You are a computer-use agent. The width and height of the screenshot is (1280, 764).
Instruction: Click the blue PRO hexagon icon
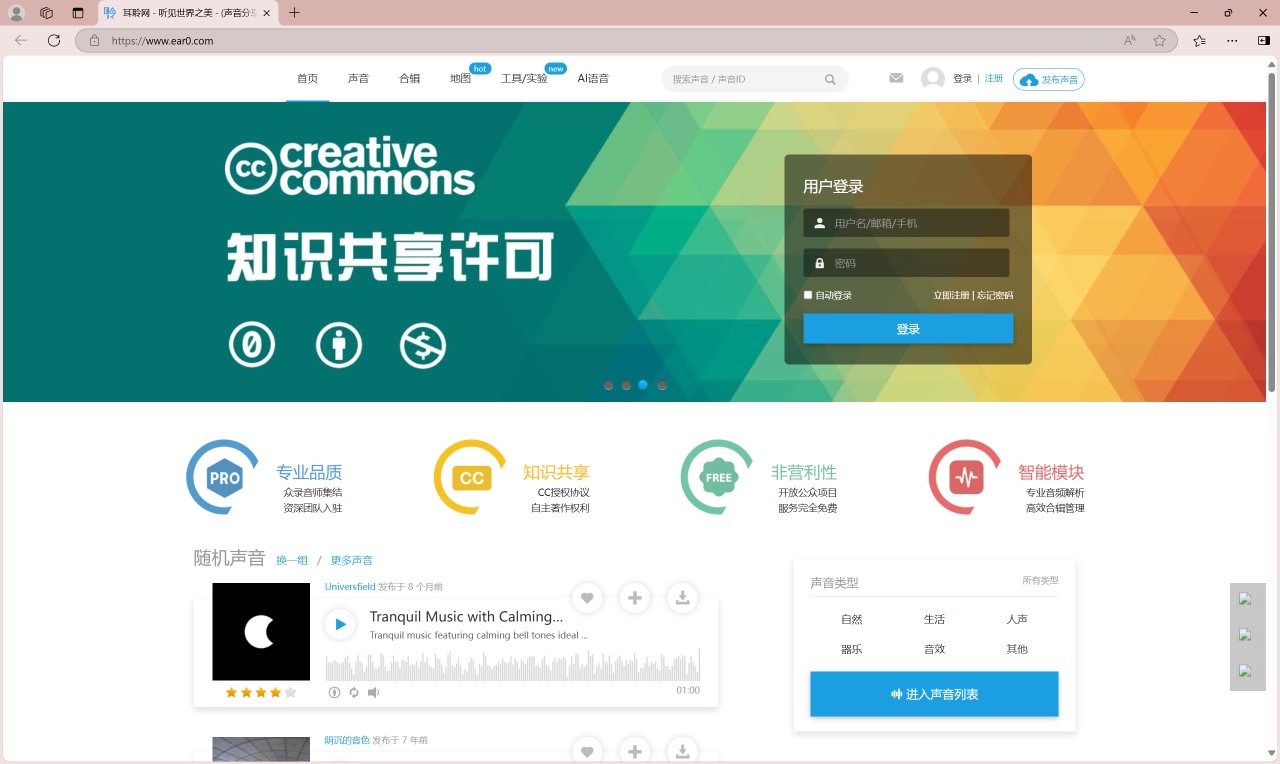(224, 478)
